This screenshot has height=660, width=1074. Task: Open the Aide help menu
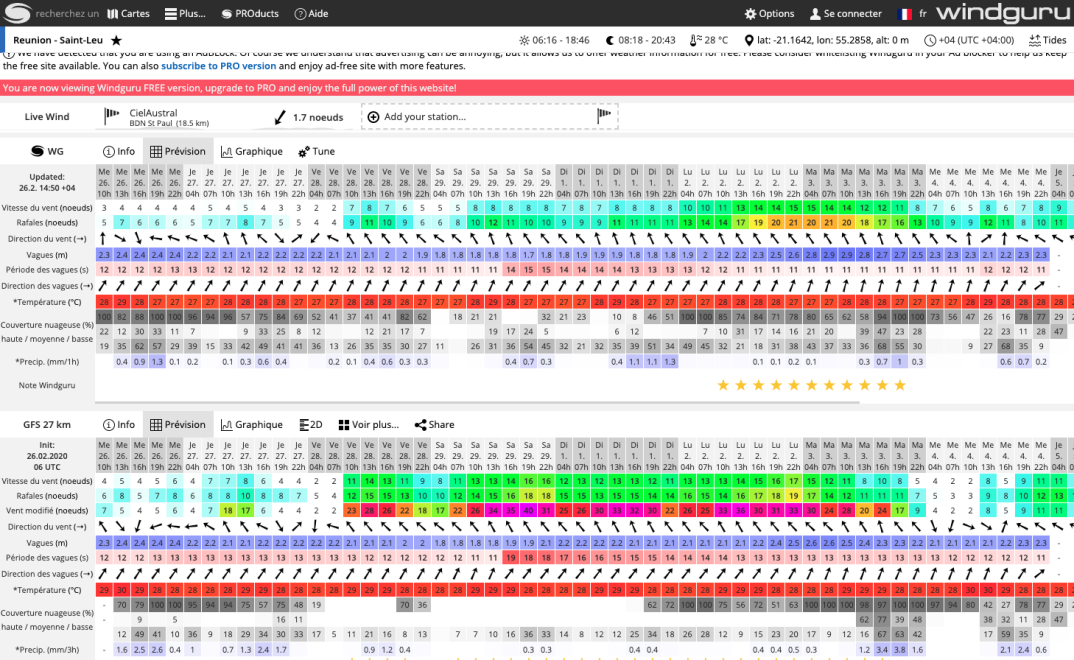coord(310,14)
